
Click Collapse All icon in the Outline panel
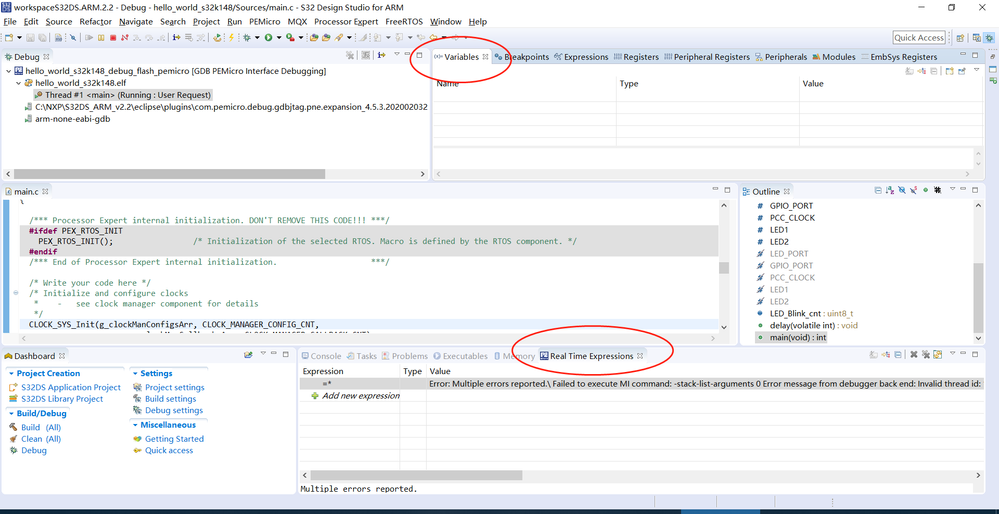click(x=879, y=190)
